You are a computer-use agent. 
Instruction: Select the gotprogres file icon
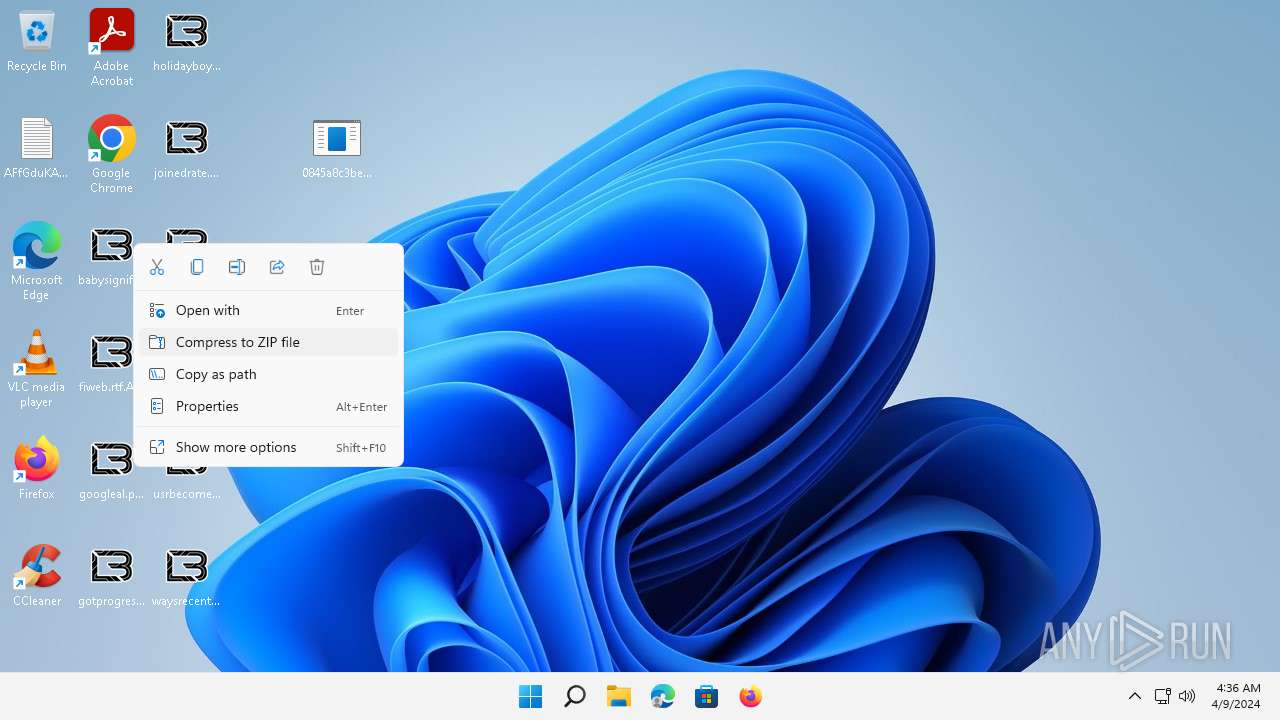(x=112, y=577)
